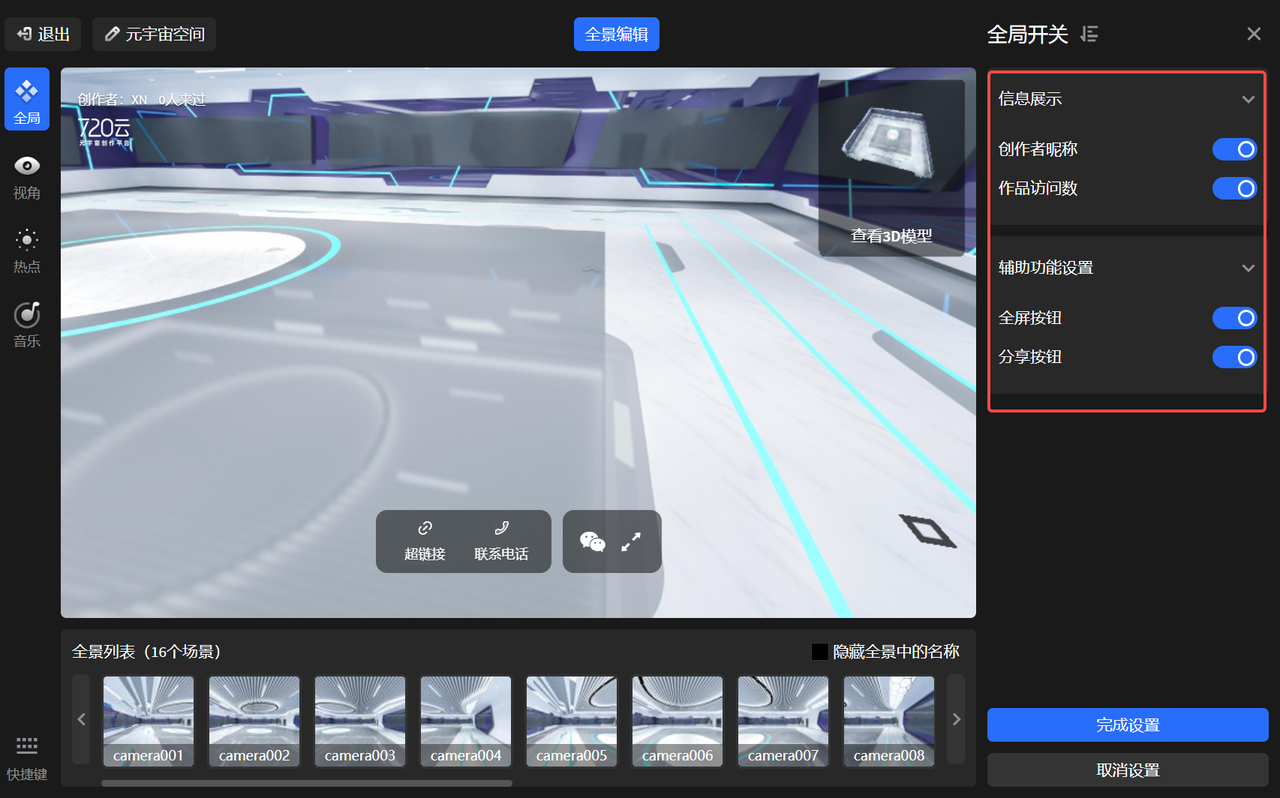Click the WeChat share icon in preview
This screenshot has width=1280, height=798.
pyautogui.click(x=593, y=541)
